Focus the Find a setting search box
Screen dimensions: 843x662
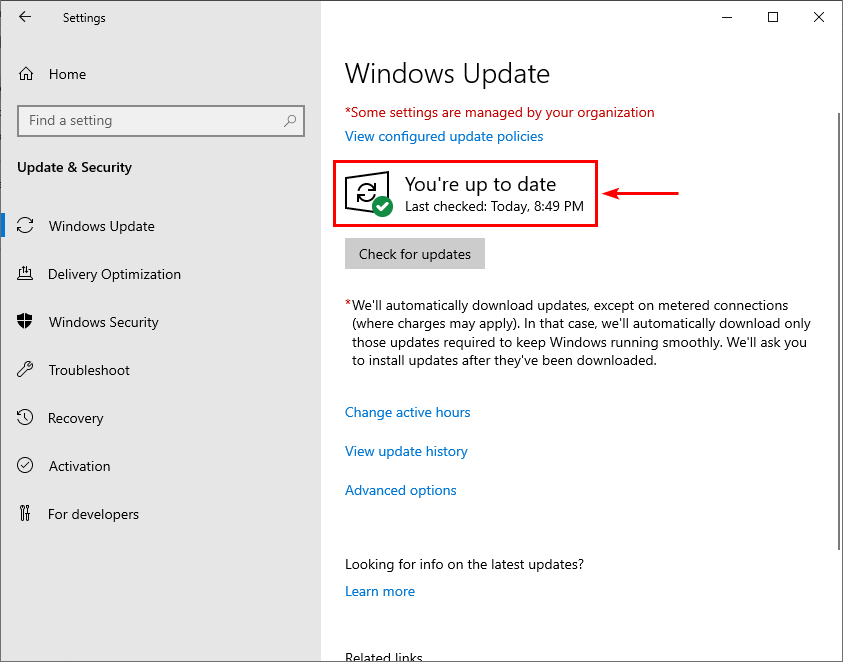point(161,120)
